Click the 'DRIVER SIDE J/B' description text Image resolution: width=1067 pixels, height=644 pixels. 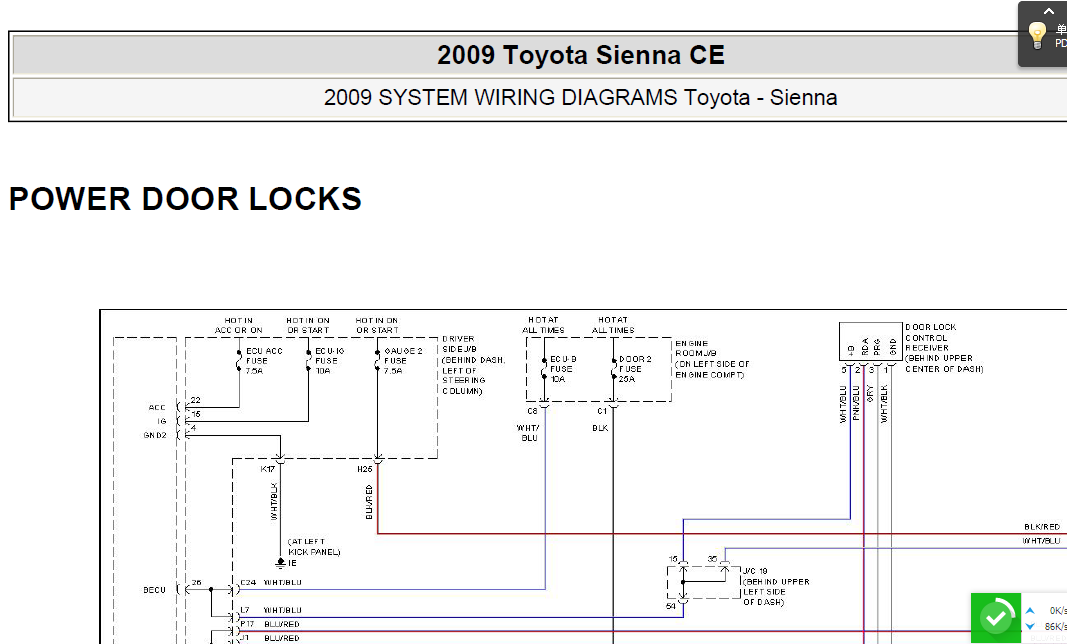474,365
